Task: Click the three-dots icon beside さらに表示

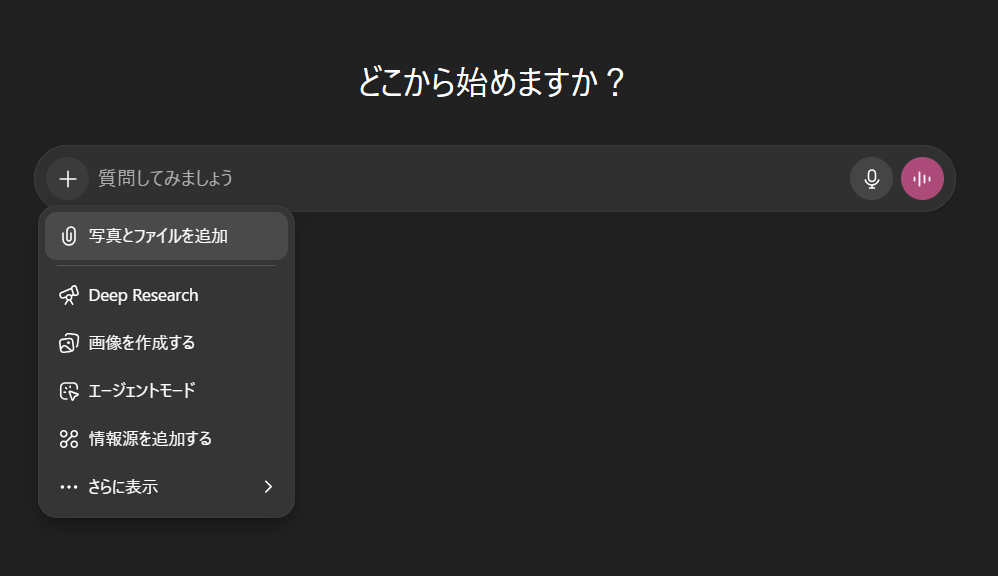Action: (x=69, y=487)
